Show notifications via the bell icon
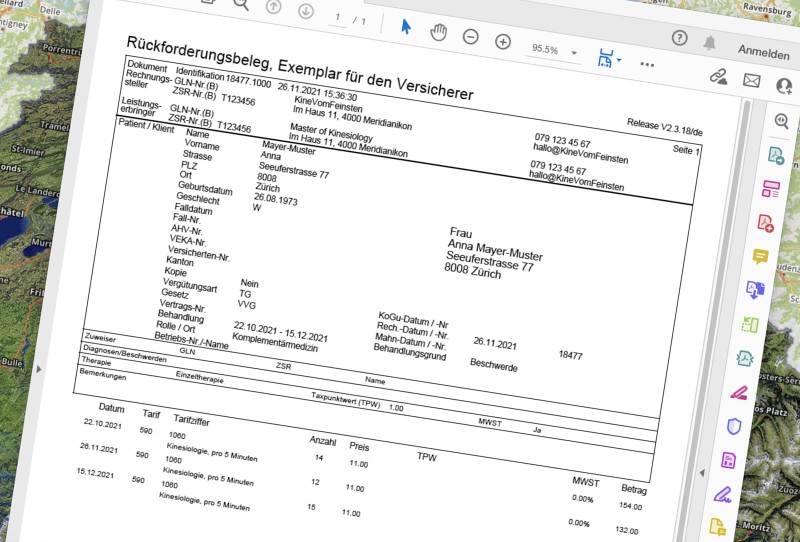 click(x=709, y=43)
